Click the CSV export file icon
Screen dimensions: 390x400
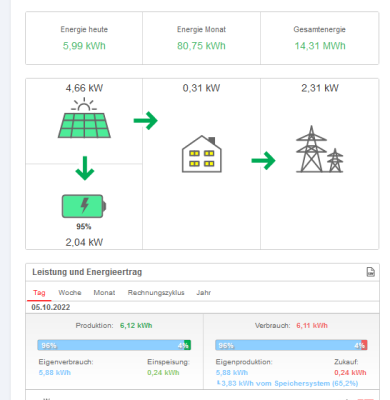[370, 272]
